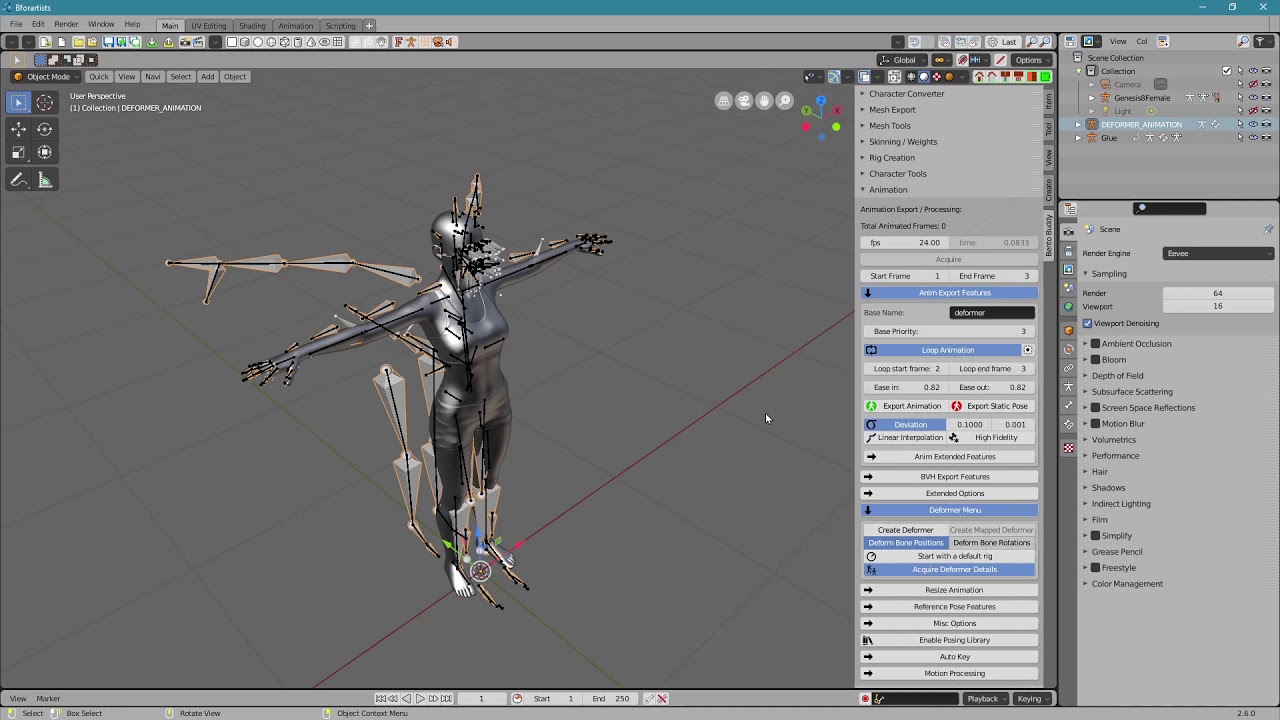Open Texture properties tab
1280x720 pixels.
pos(1068,448)
